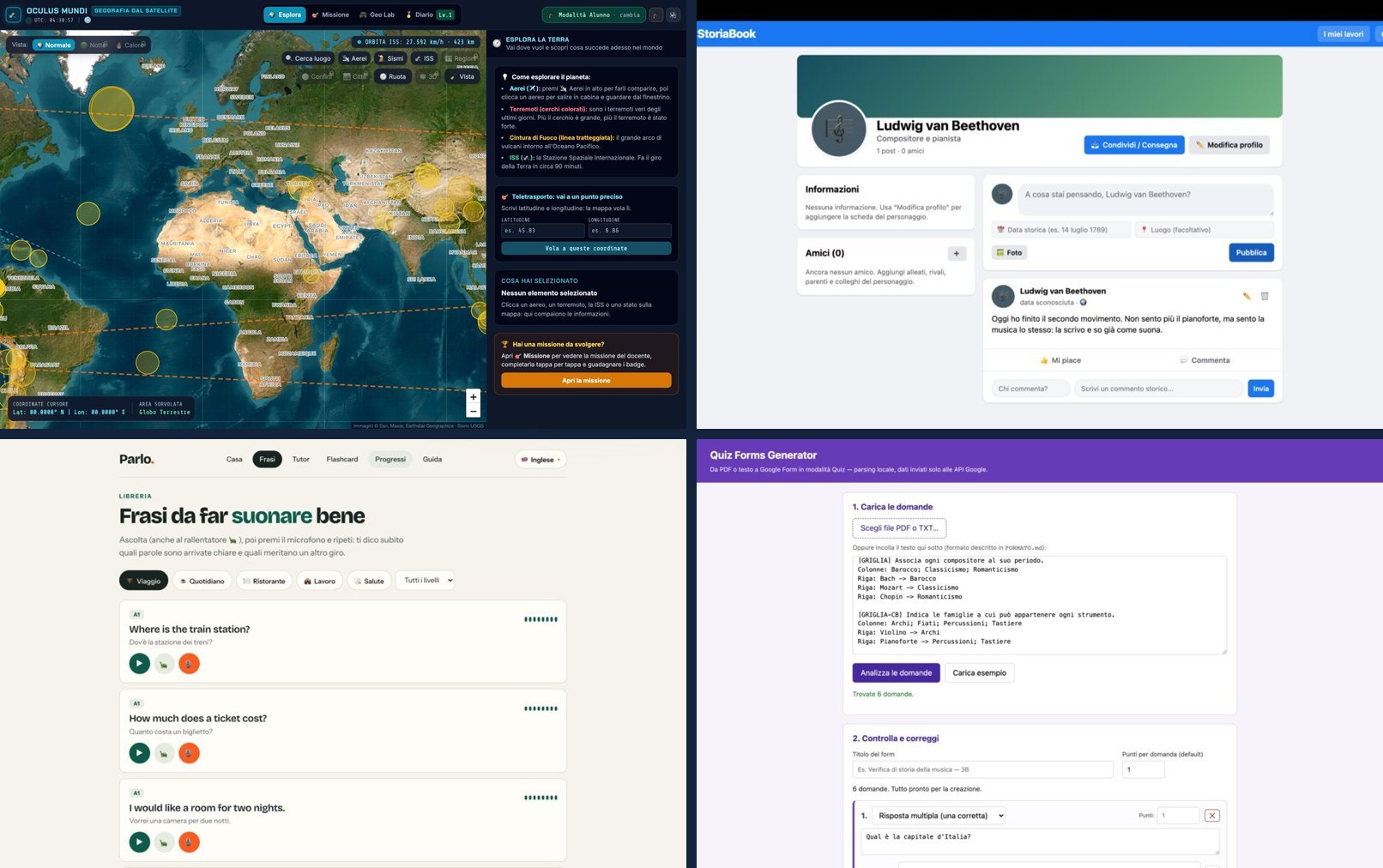Viewport: 1383px width, 868px height.
Task: Open Cerca luogo search on the map
Action: pos(308,58)
